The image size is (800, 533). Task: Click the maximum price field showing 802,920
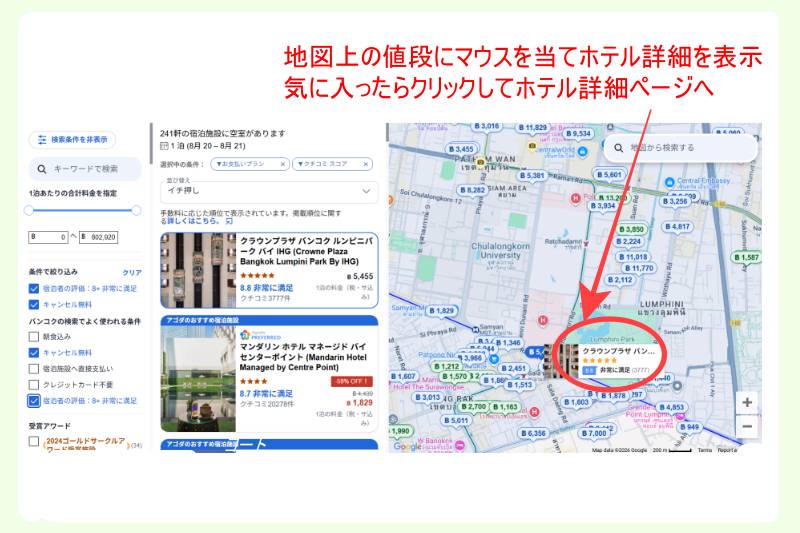(98, 237)
